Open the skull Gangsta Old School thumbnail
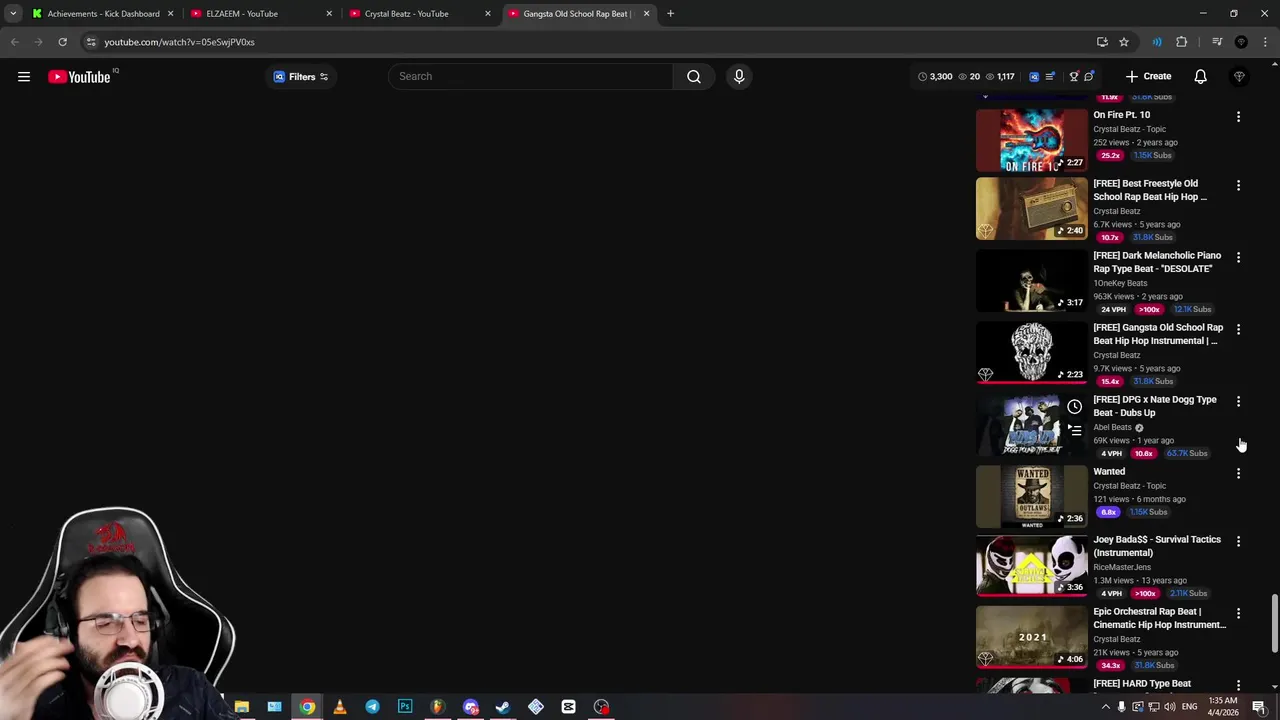This screenshot has height=720, width=1280. (x=1031, y=352)
